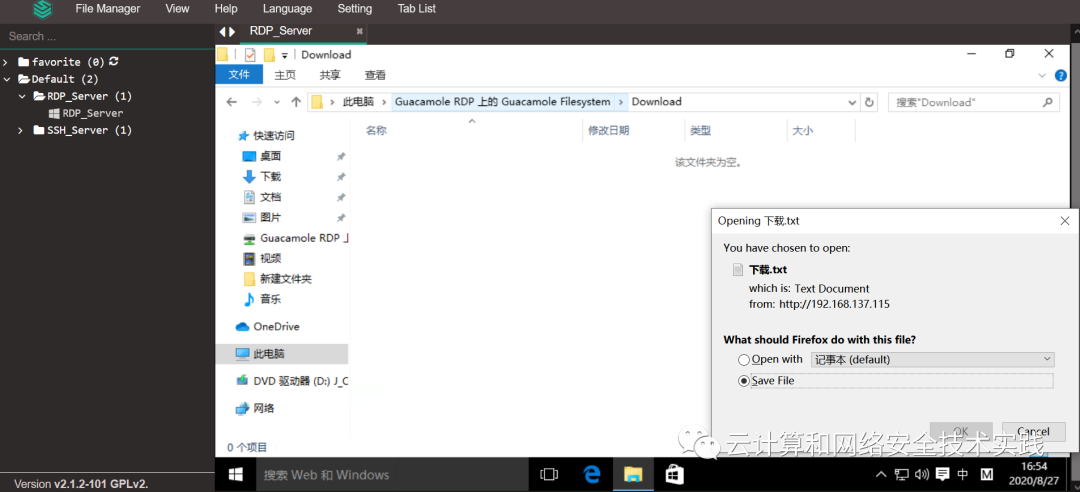Sort by 类型 column header
The image size is (1080, 492).
pos(700,130)
